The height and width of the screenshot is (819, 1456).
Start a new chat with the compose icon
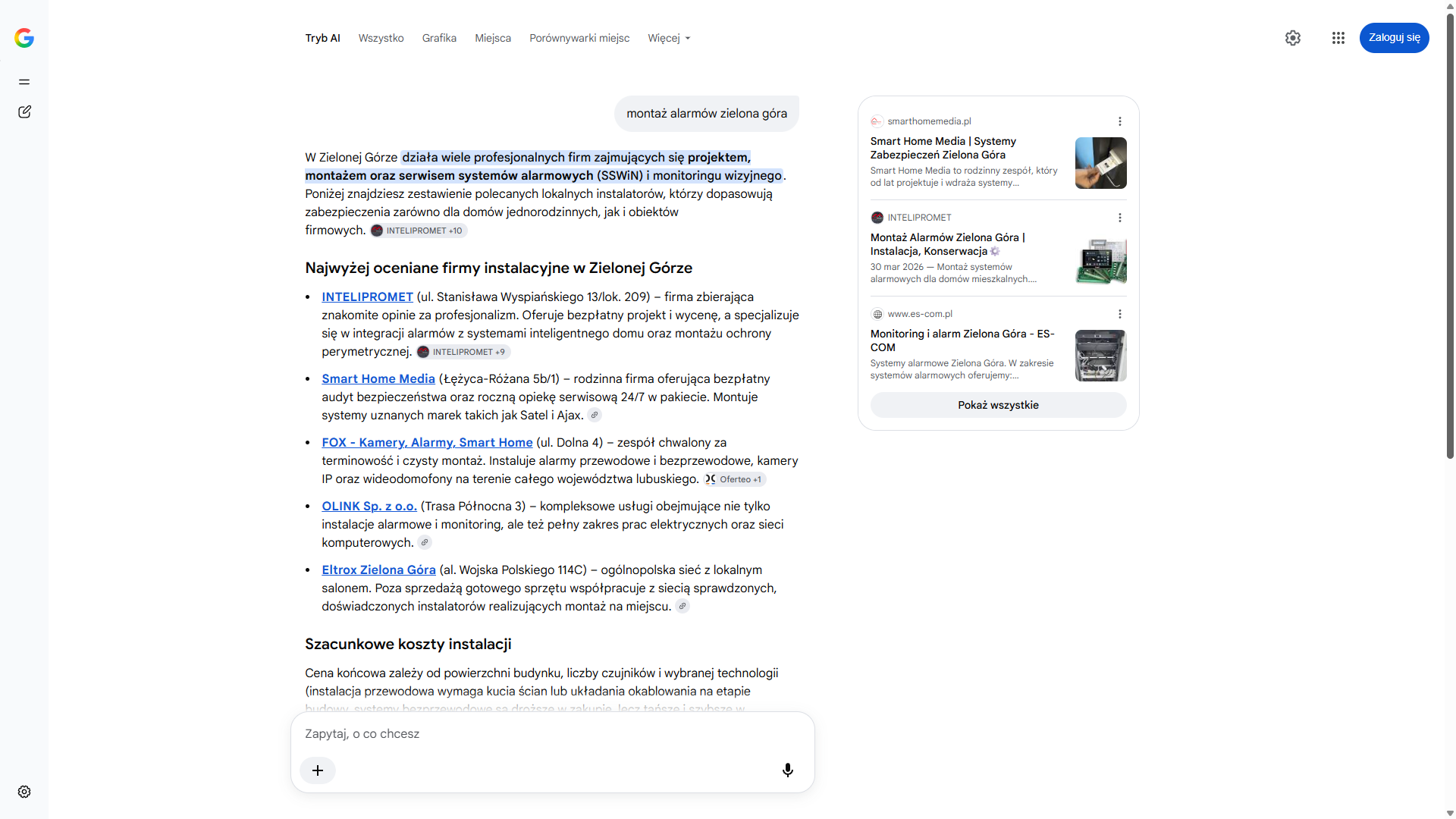point(24,112)
